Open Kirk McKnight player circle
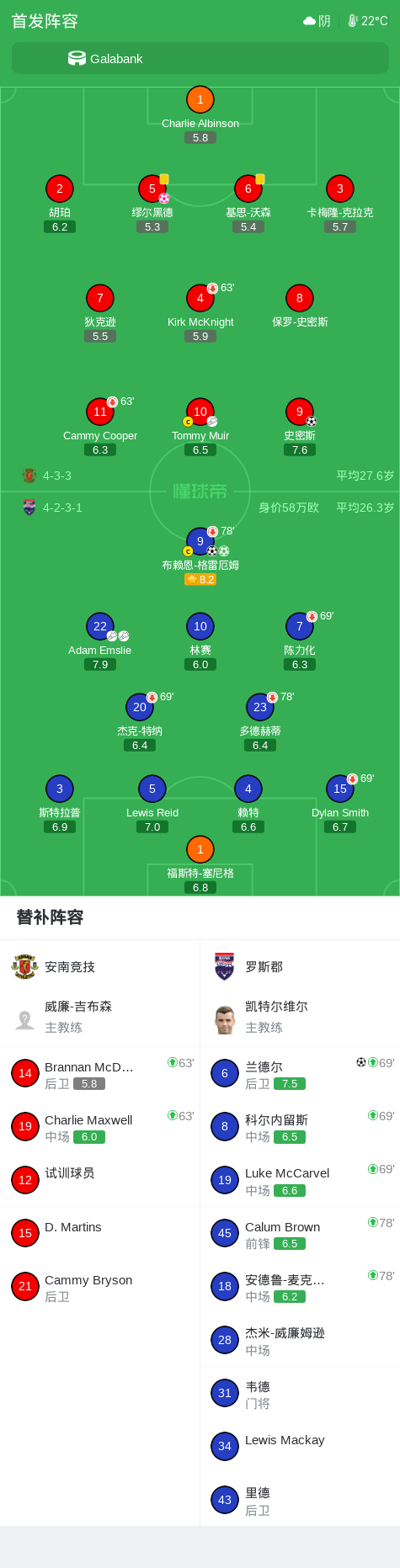The height and width of the screenshot is (1568, 400). [200, 298]
